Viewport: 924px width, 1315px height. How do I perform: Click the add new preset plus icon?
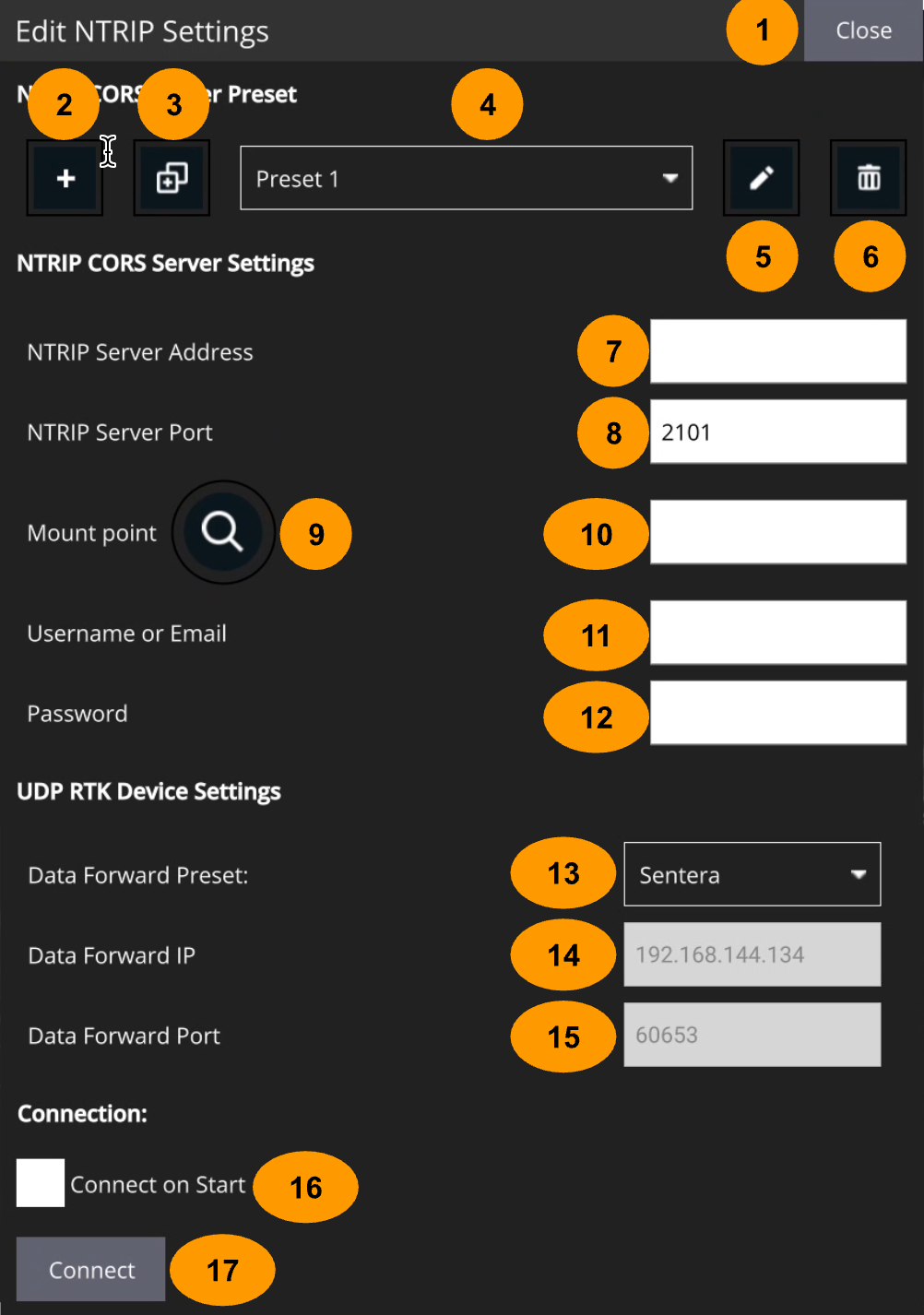pos(65,178)
